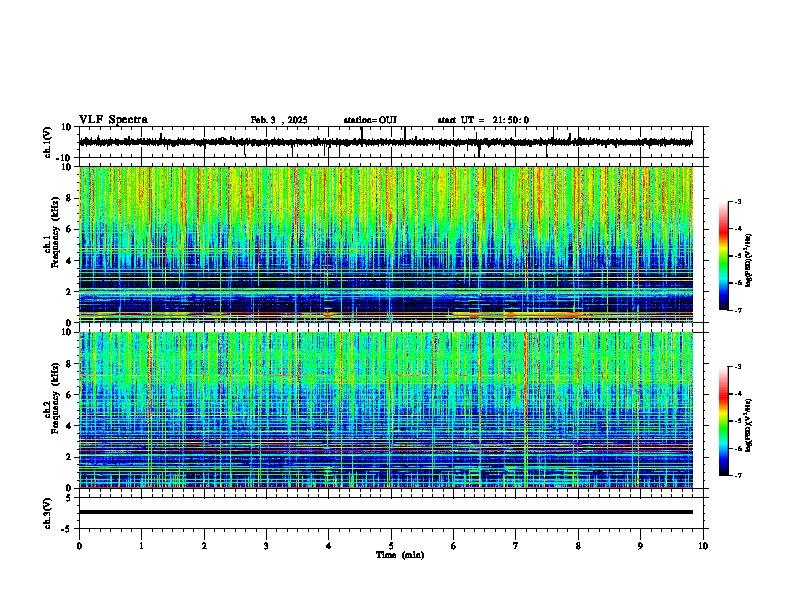Click the thick black ch.3 voltage line
The height and width of the screenshot is (612, 792).
pyautogui.click(x=386, y=512)
